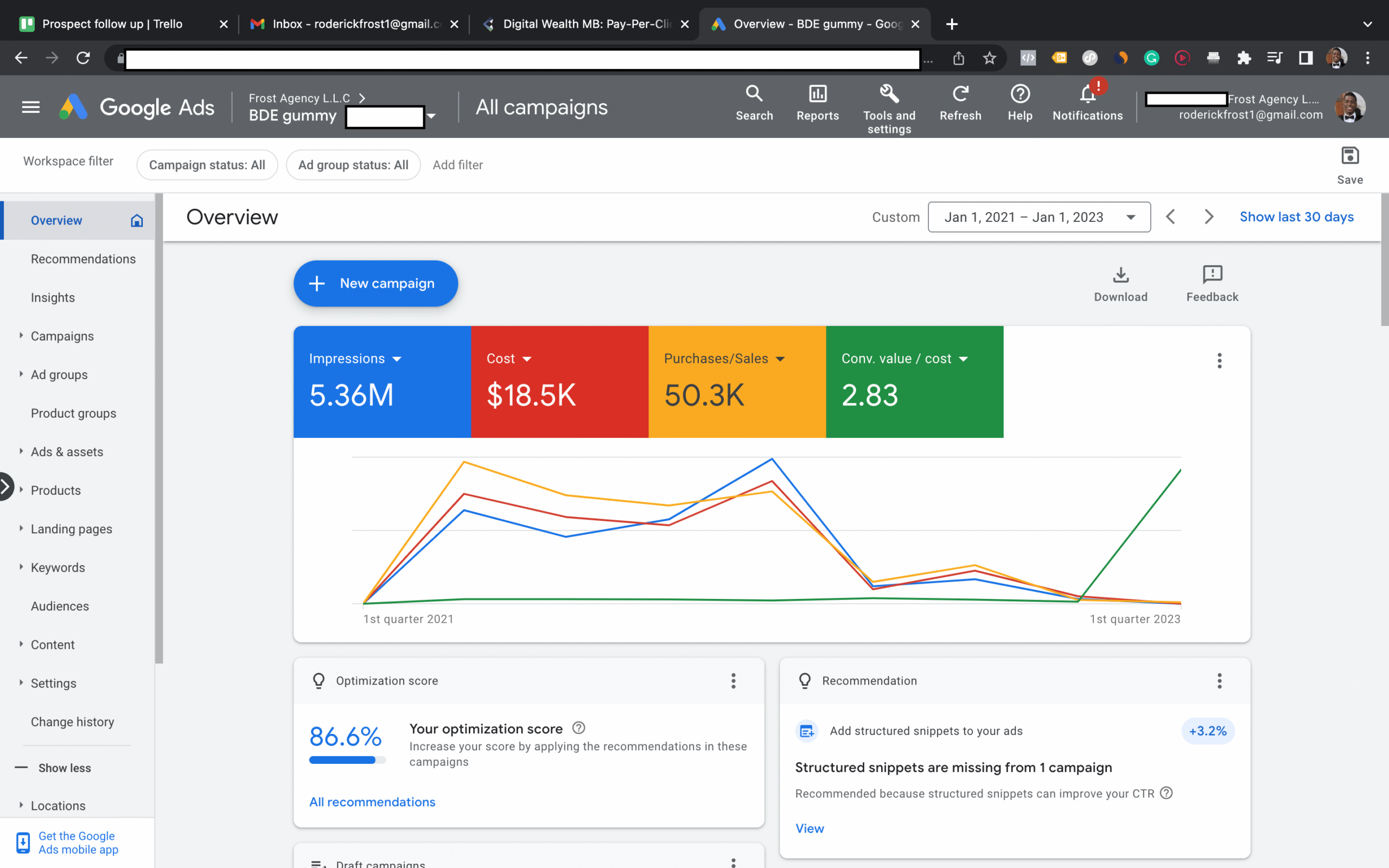
Task: Open the hamburger main menu
Action: coord(31,107)
